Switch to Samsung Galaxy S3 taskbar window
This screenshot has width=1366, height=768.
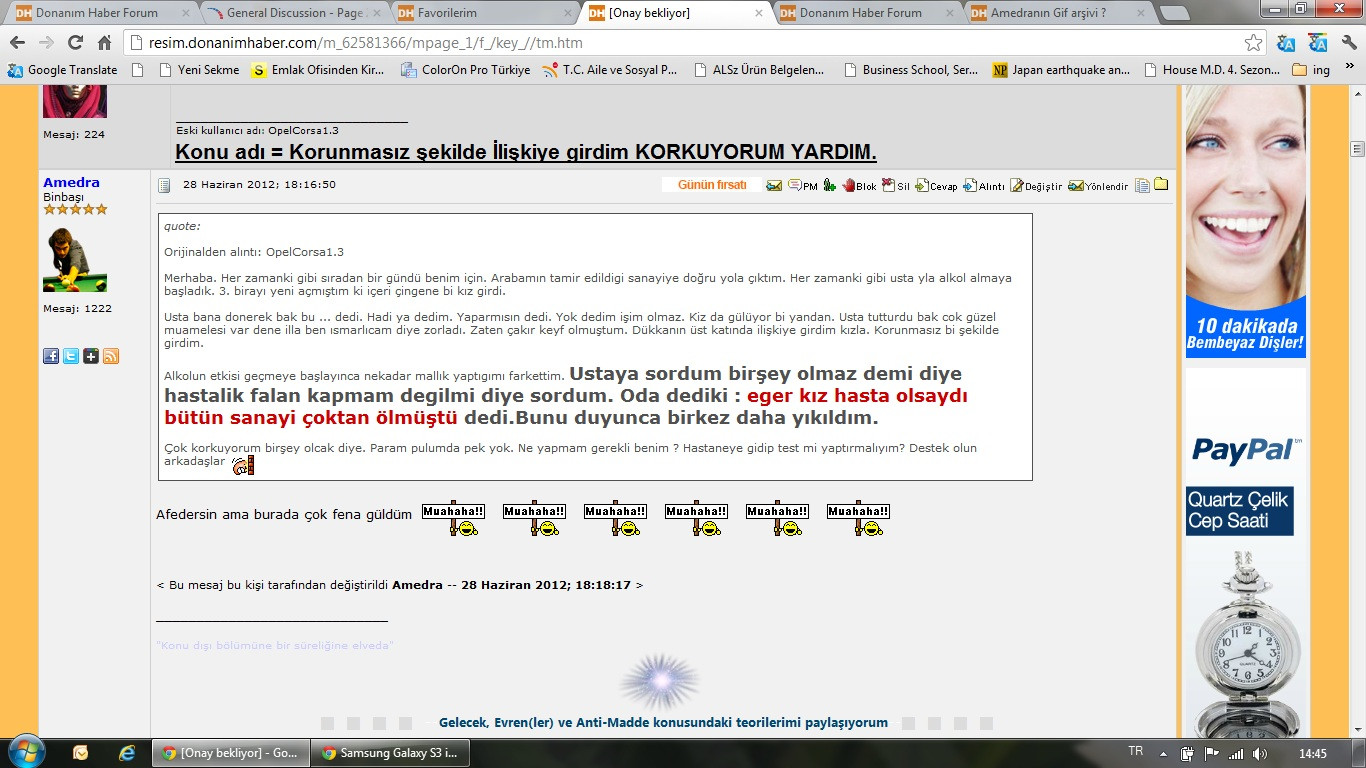click(x=388, y=753)
